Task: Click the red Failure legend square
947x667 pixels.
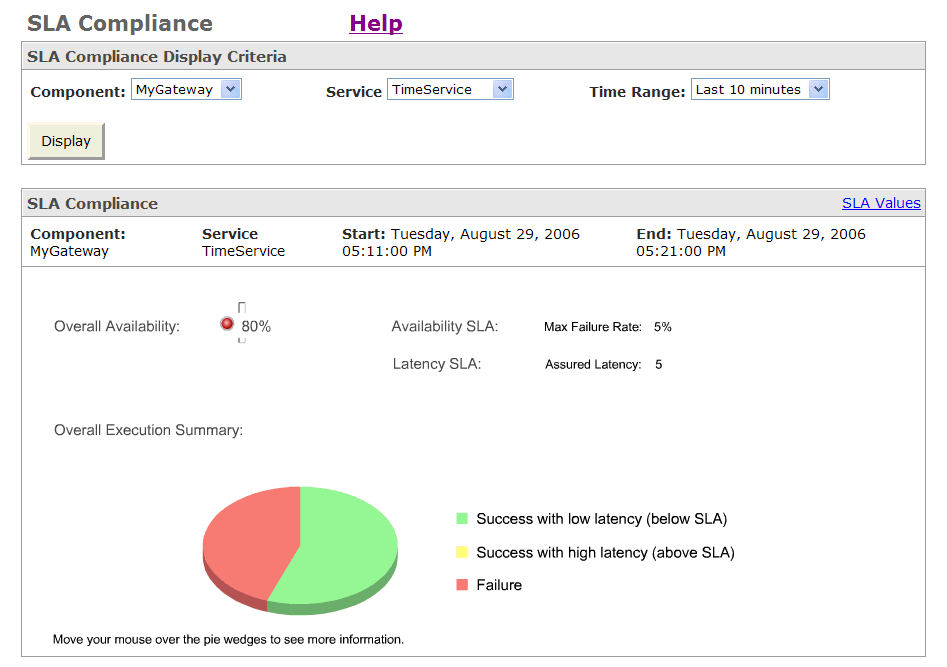Action: [x=462, y=584]
